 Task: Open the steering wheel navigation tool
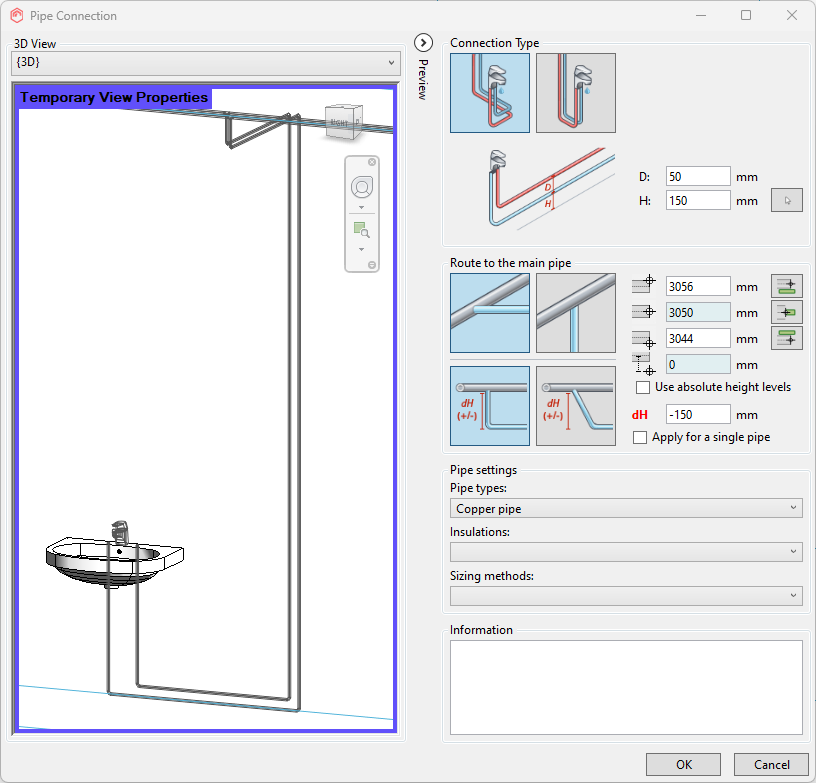click(x=361, y=187)
